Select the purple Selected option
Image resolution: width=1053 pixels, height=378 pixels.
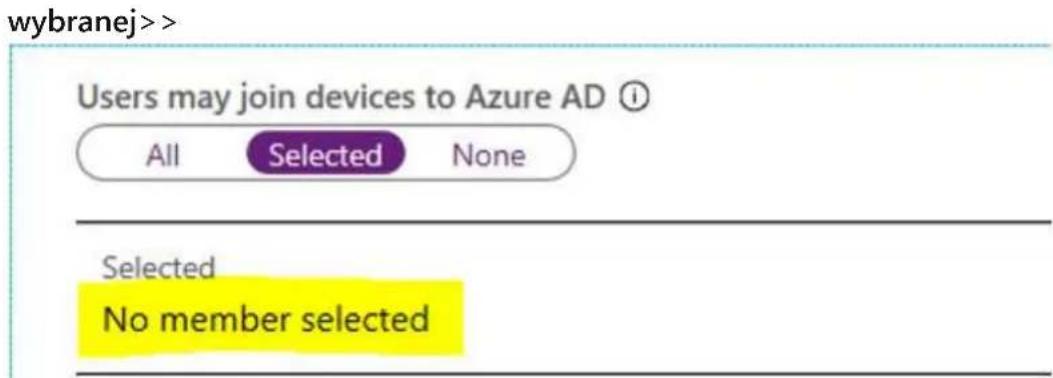(326, 156)
